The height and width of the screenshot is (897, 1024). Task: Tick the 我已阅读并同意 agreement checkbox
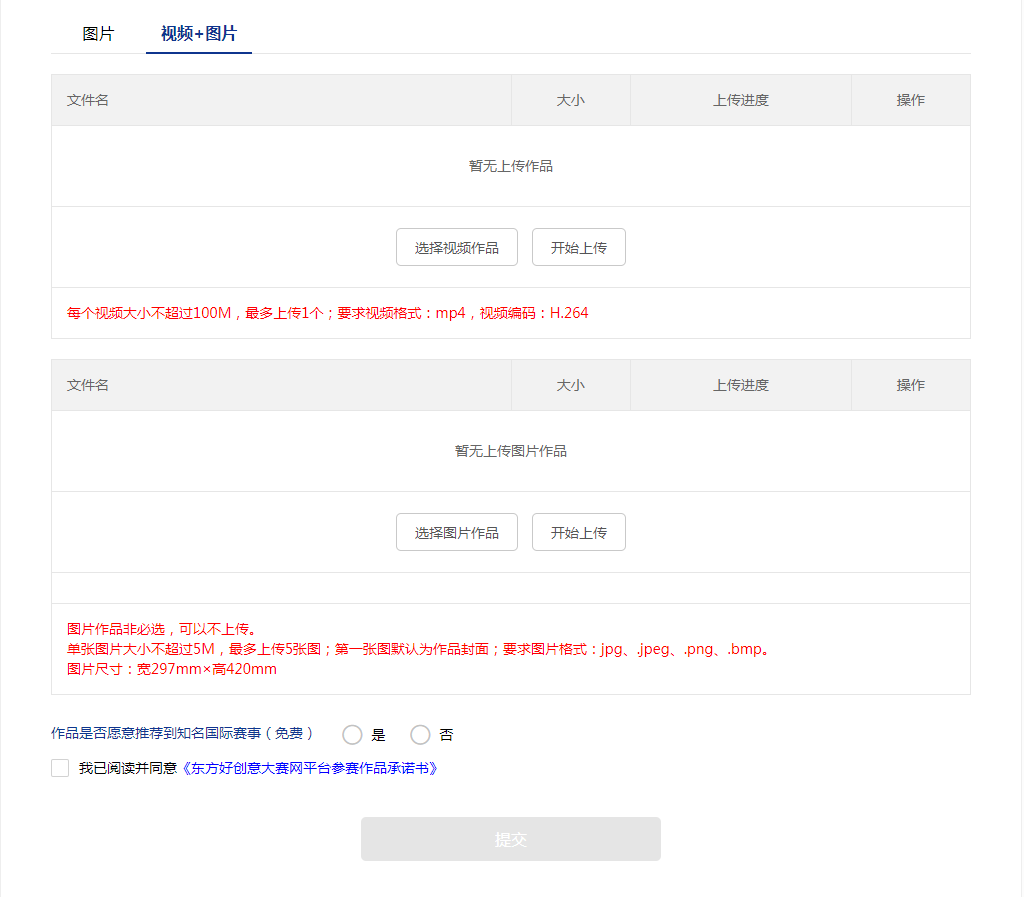pos(60,768)
